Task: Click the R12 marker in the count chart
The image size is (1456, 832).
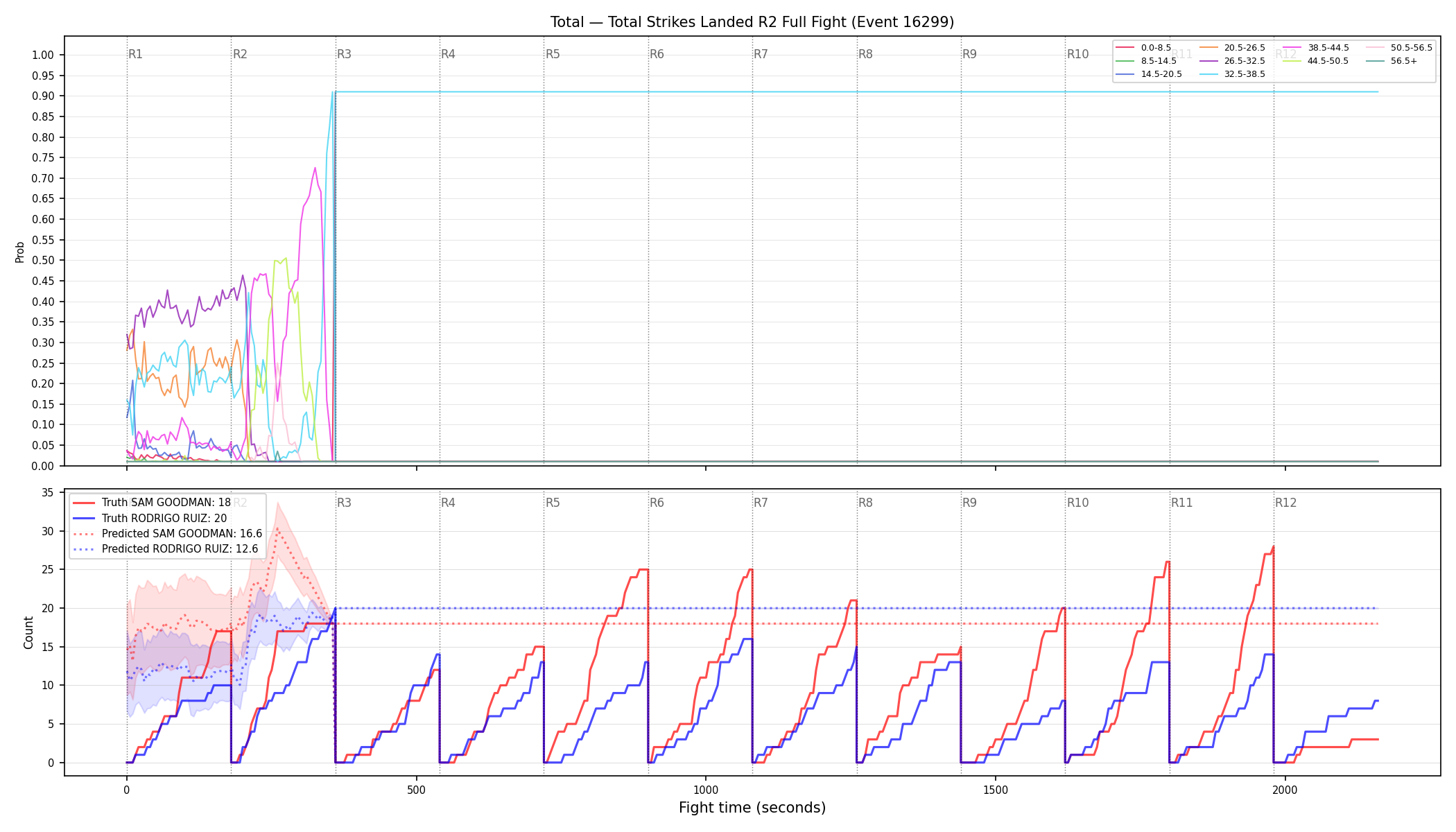Action: coord(1285,503)
